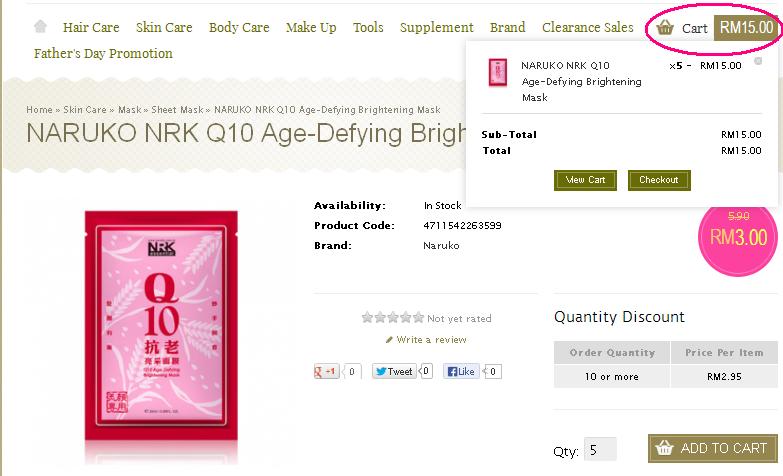The image size is (783, 476).
Task: Click the Facebook Like button
Action: tap(462, 371)
